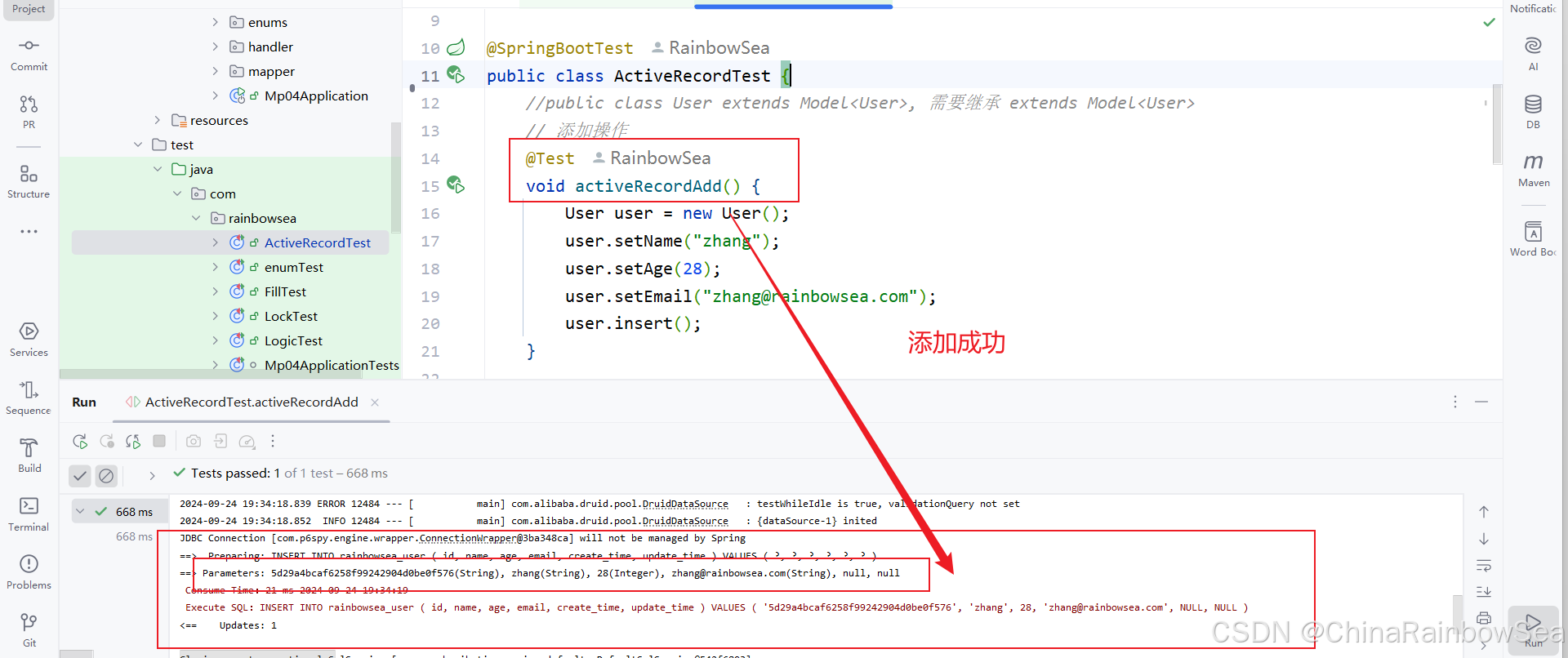
Task: Open the Structure tool window
Action: click(x=29, y=181)
